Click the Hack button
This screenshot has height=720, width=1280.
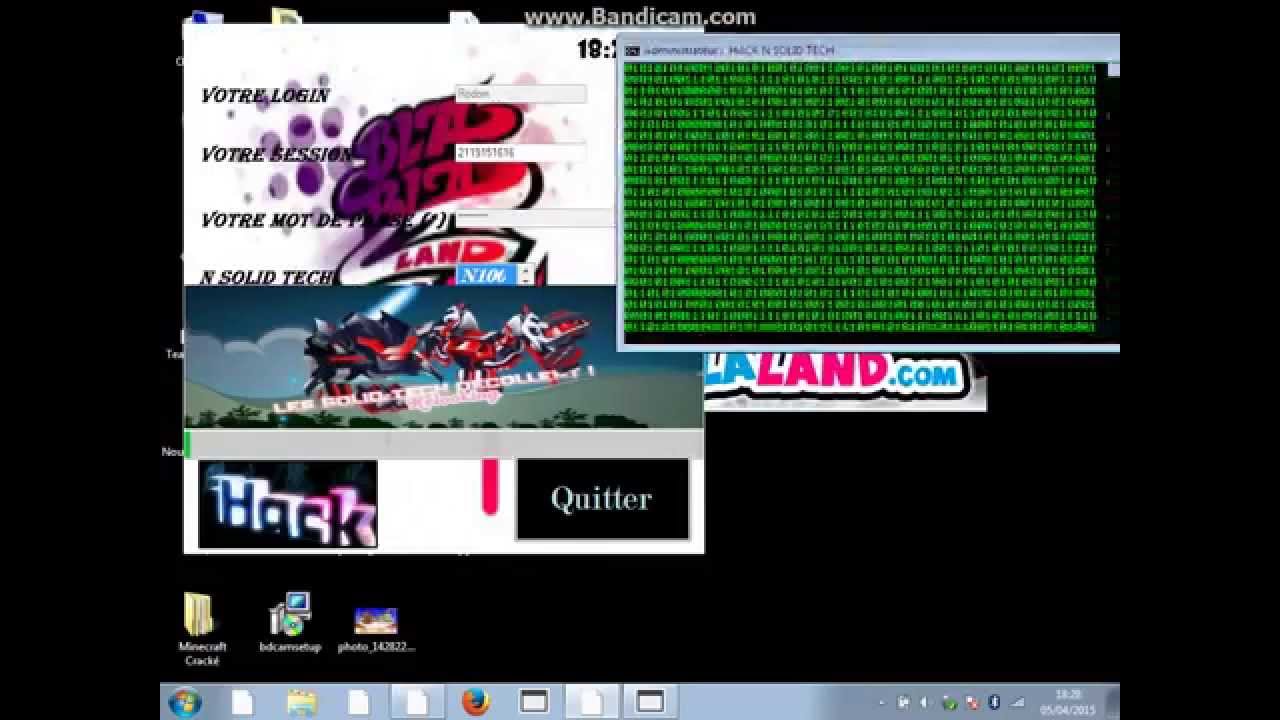[288, 504]
